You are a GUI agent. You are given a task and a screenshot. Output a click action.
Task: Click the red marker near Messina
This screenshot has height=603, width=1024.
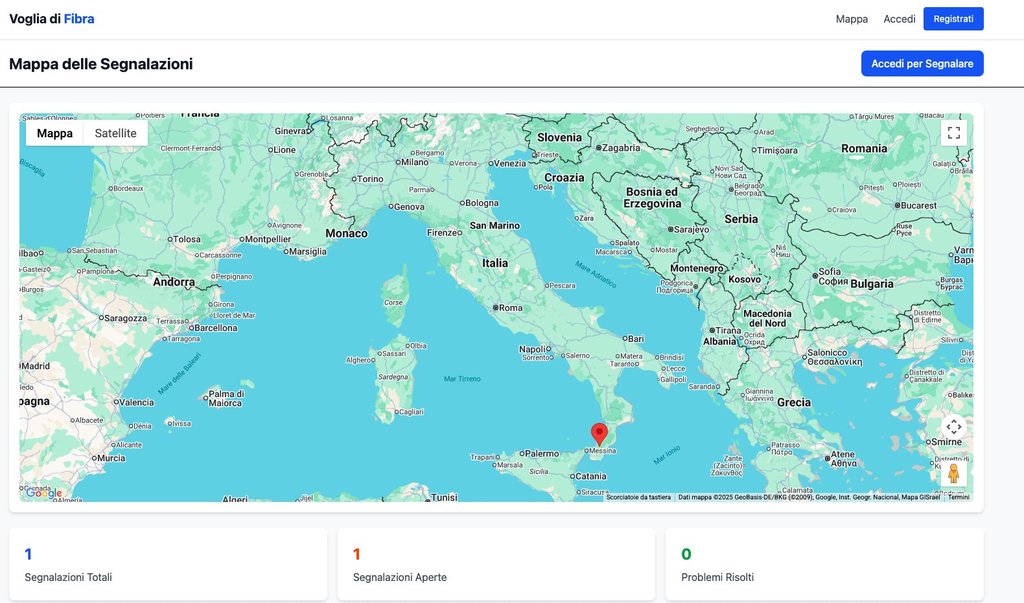click(599, 434)
